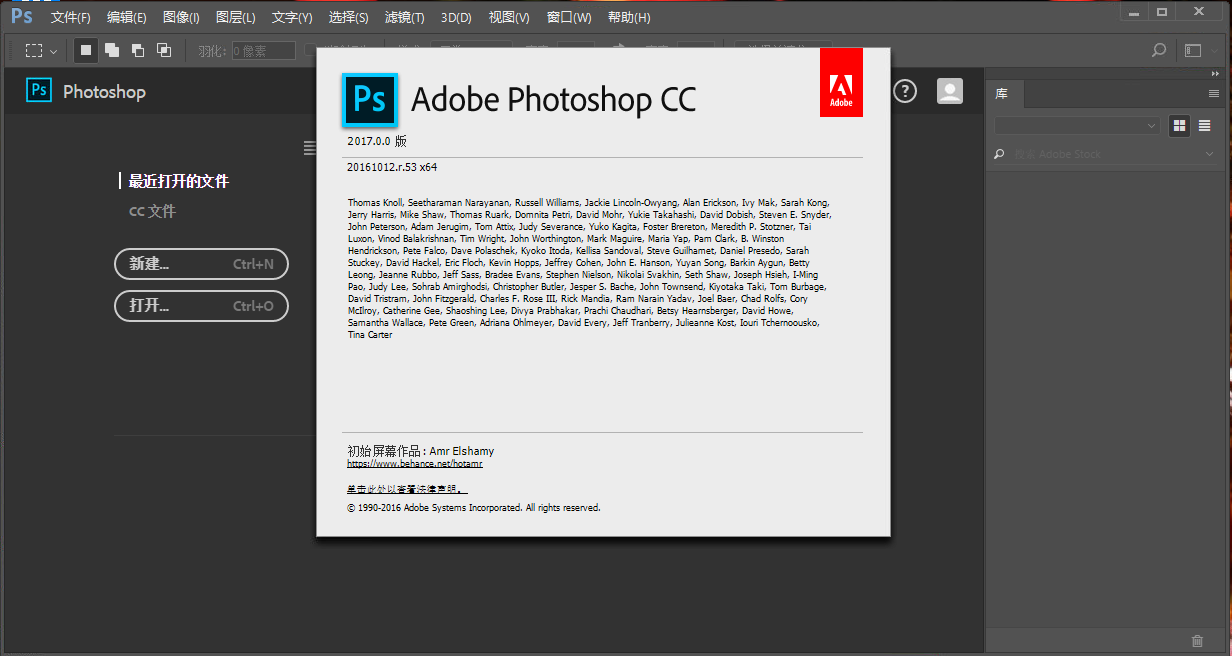Open the library selection dropdown
The image size is (1232, 656).
point(1076,126)
